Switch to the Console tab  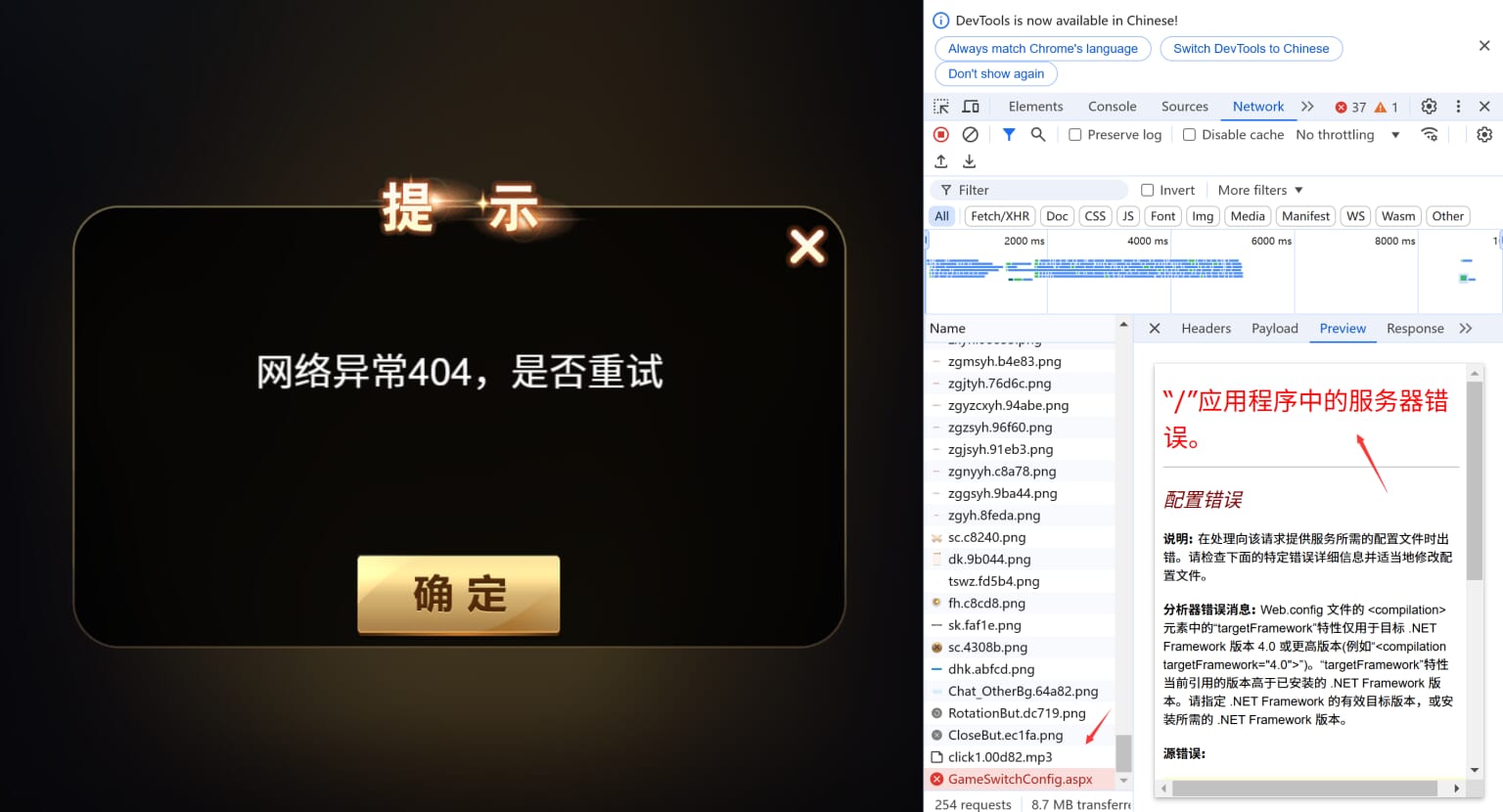tap(1112, 106)
